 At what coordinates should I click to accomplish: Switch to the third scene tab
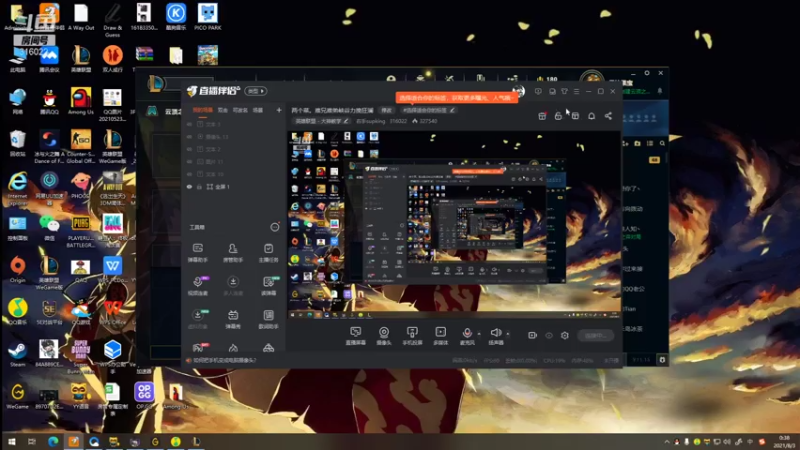tap(240, 110)
